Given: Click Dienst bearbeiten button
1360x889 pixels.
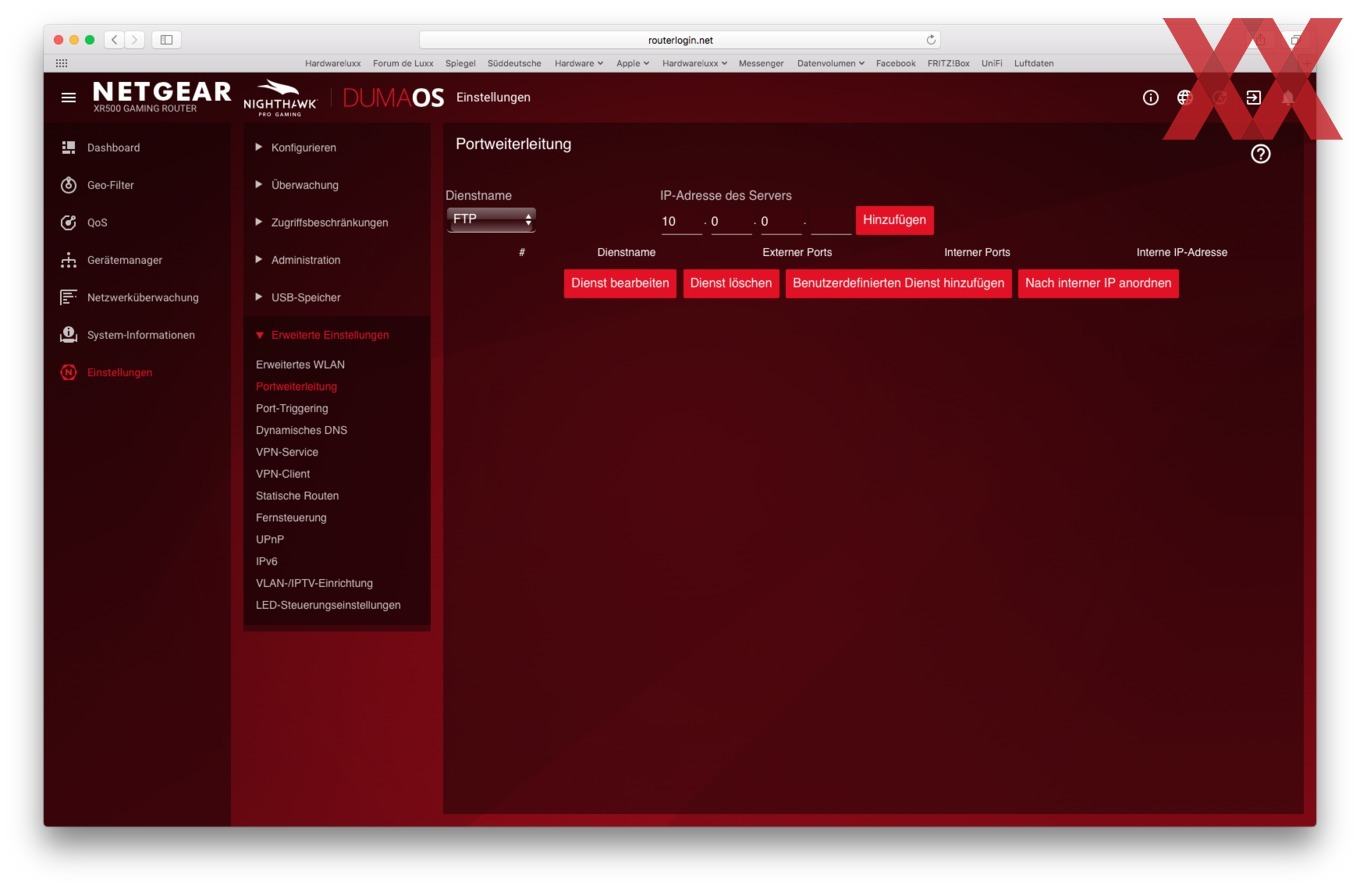Looking at the screenshot, I should (620, 284).
